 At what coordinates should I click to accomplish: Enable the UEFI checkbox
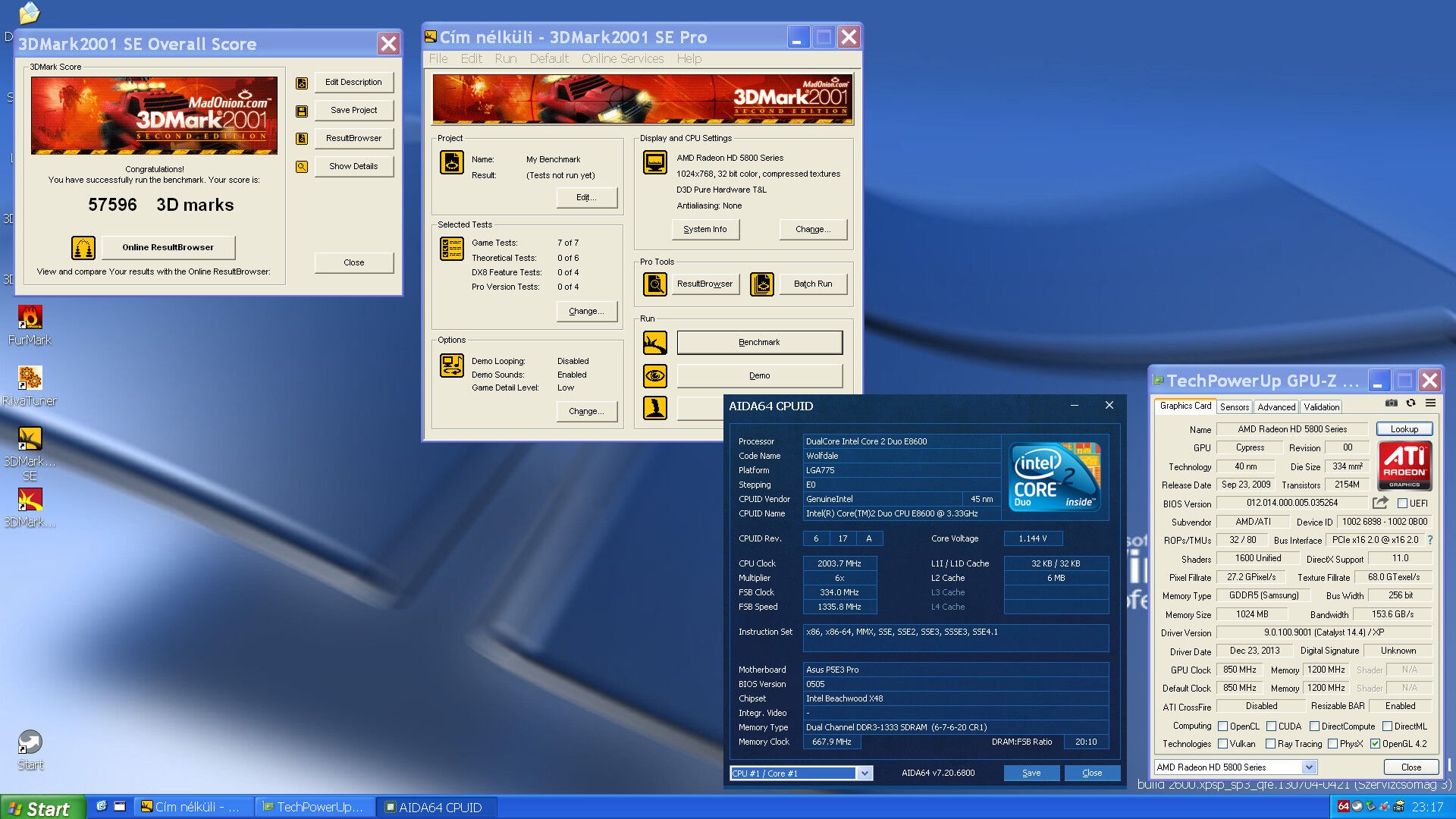pos(1402,504)
